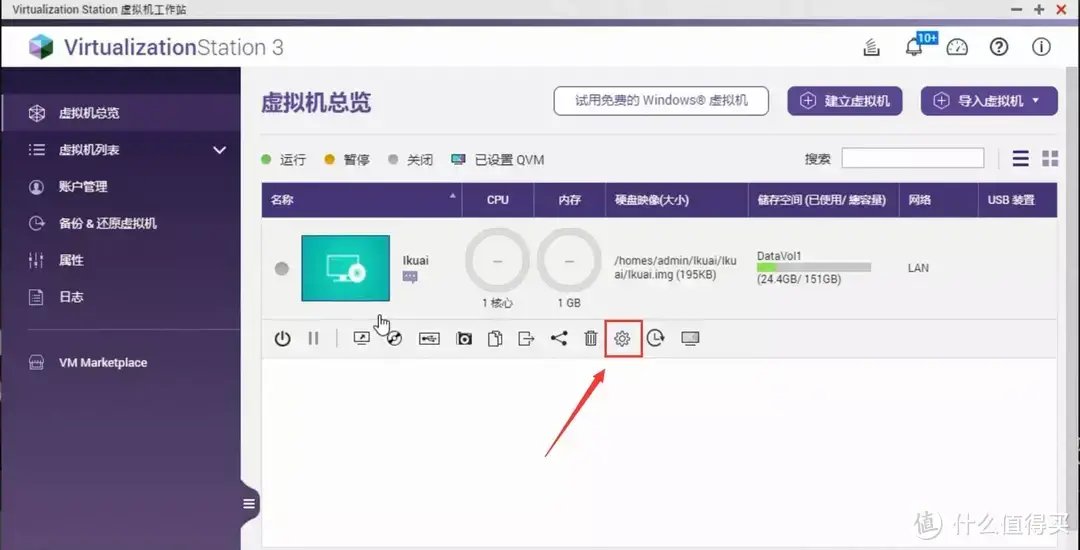Click 硬盘映像(大小) column header

677,200
